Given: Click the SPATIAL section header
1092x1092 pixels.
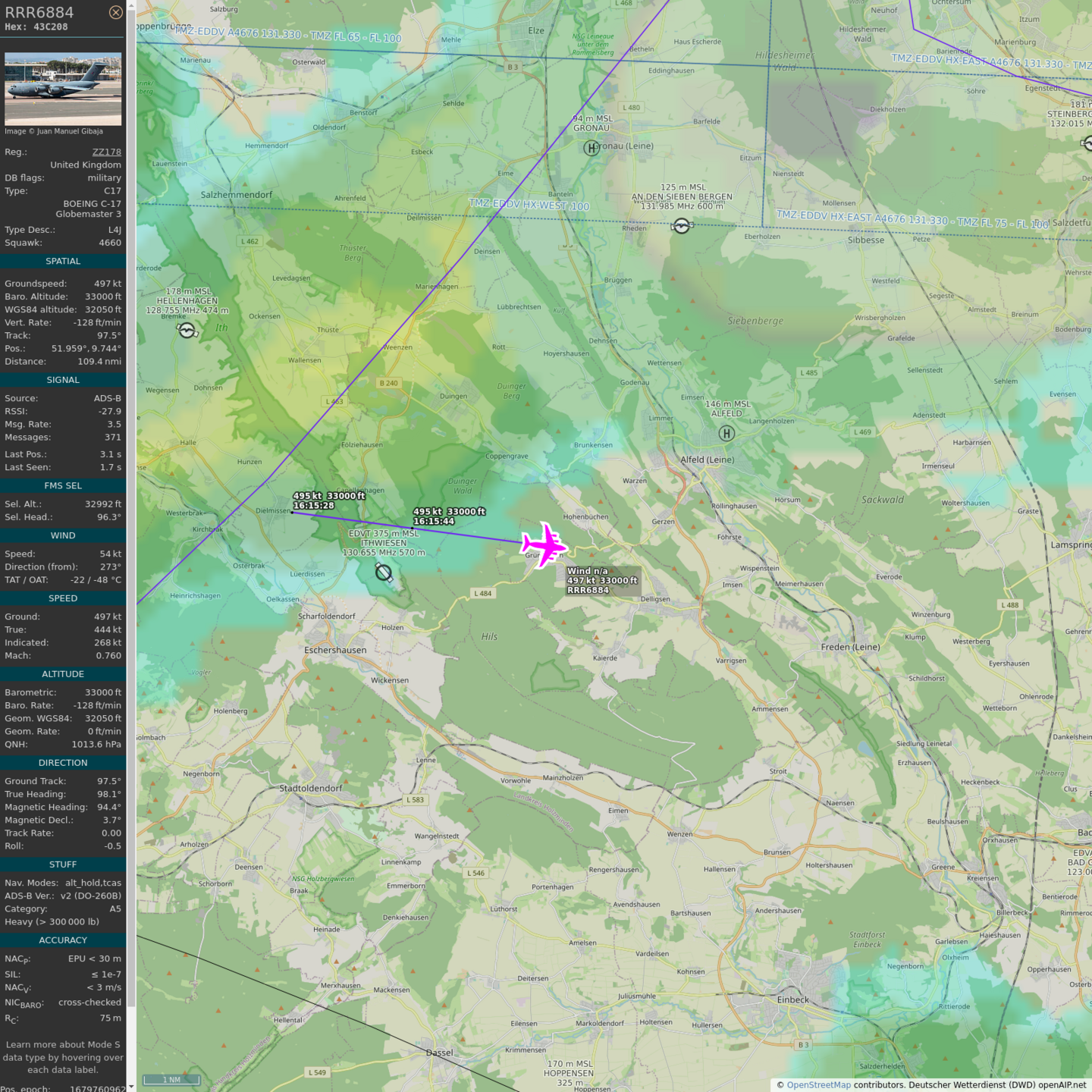Looking at the screenshot, I should point(63,261).
